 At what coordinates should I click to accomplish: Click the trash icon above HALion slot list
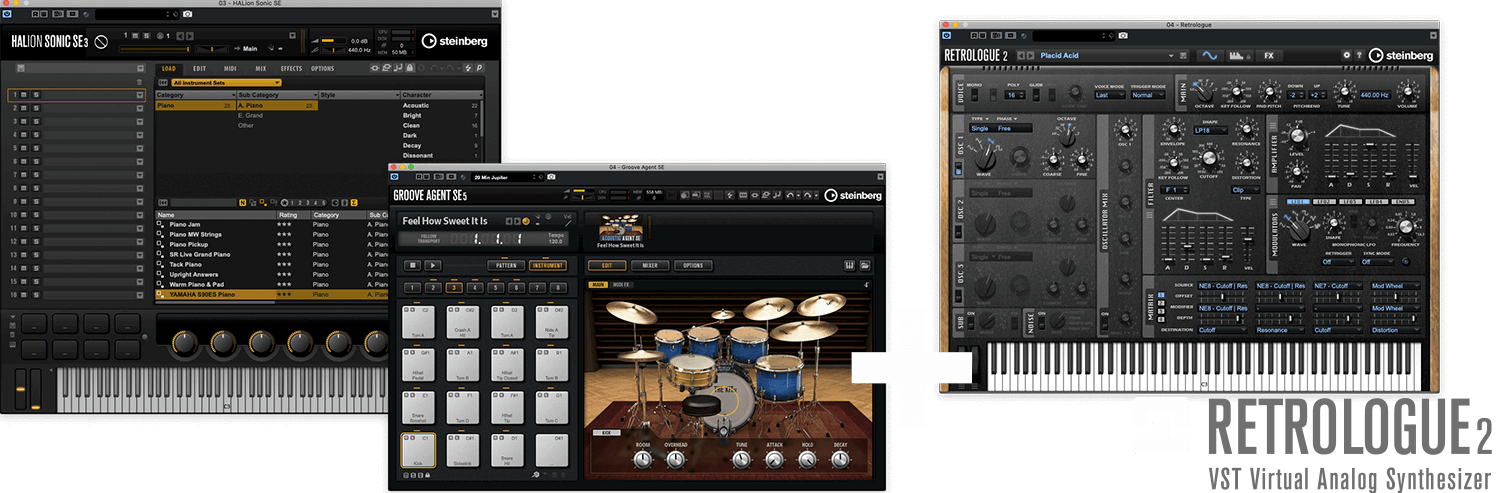point(139,81)
